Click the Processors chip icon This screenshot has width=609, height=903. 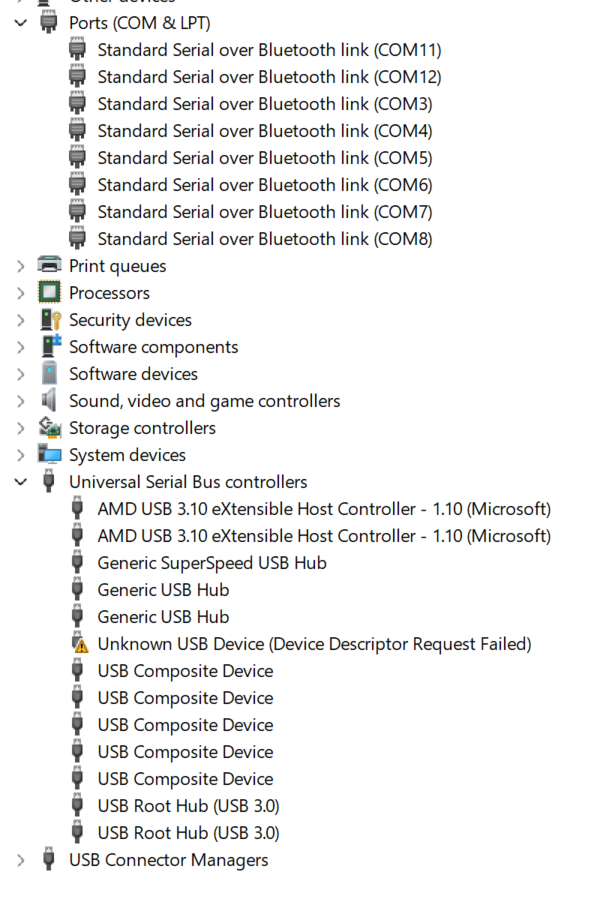[x=49, y=293]
